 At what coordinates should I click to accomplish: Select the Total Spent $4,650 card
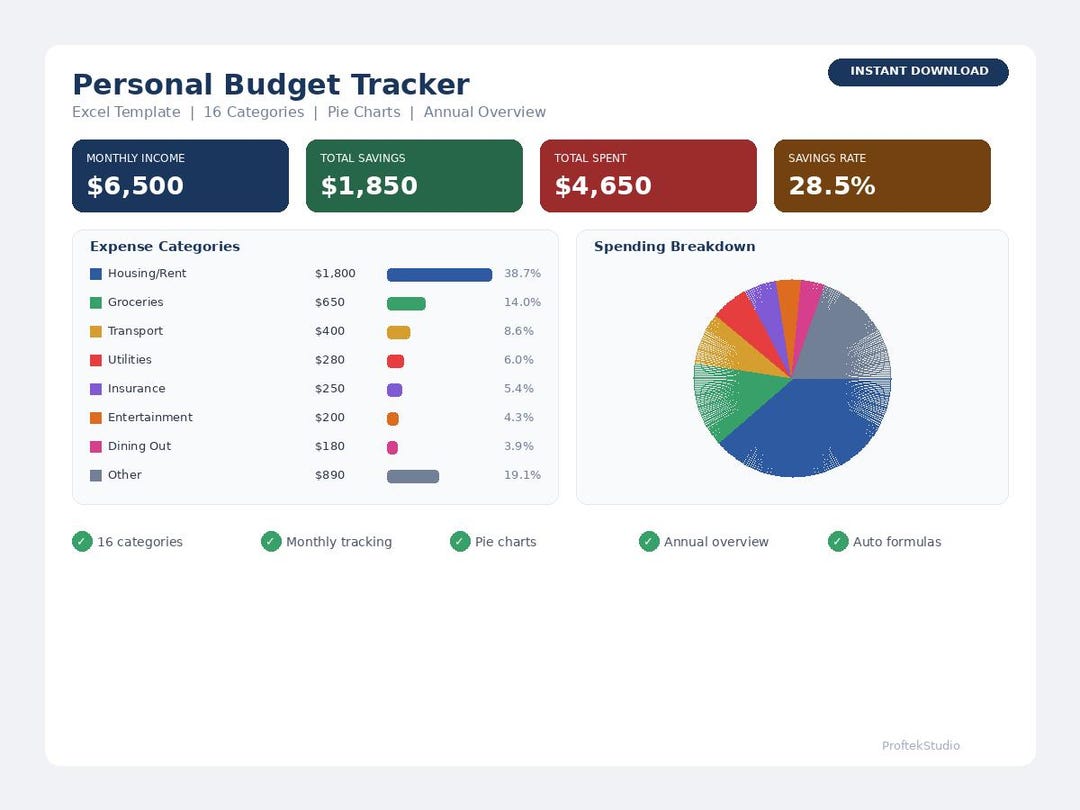(x=648, y=176)
